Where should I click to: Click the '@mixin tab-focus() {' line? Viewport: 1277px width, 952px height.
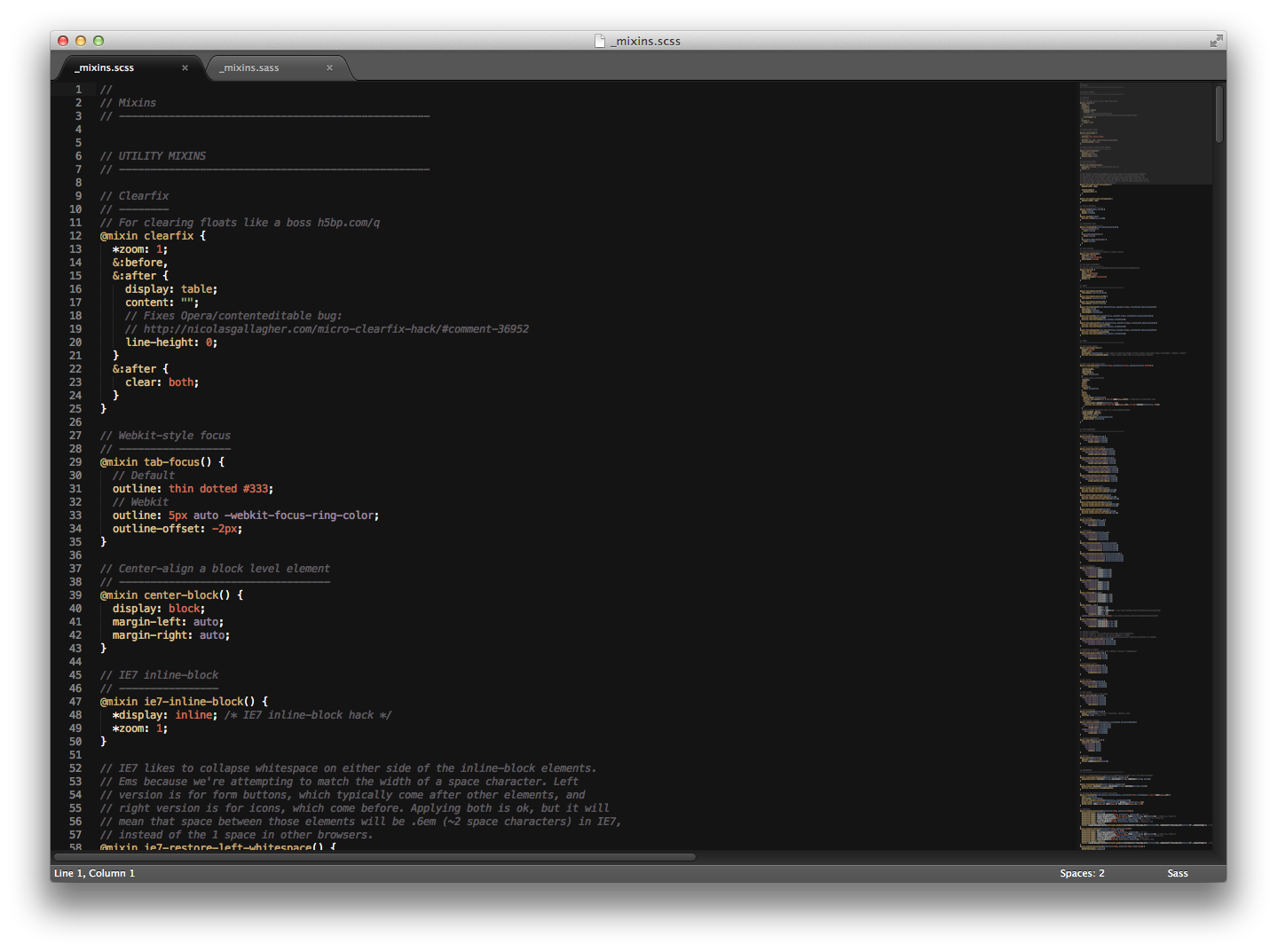coord(162,462)
